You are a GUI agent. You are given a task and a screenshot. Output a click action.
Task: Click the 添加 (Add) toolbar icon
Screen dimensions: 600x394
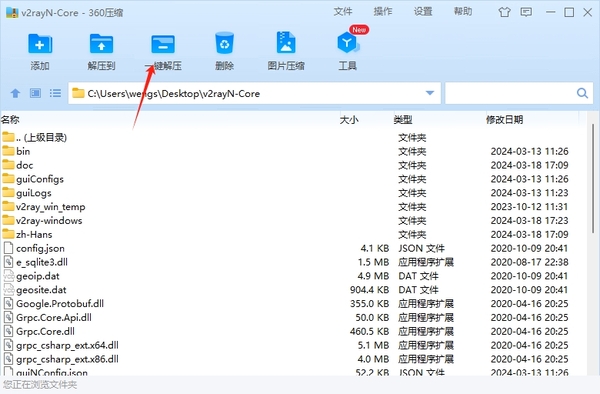tap(40, 44)
